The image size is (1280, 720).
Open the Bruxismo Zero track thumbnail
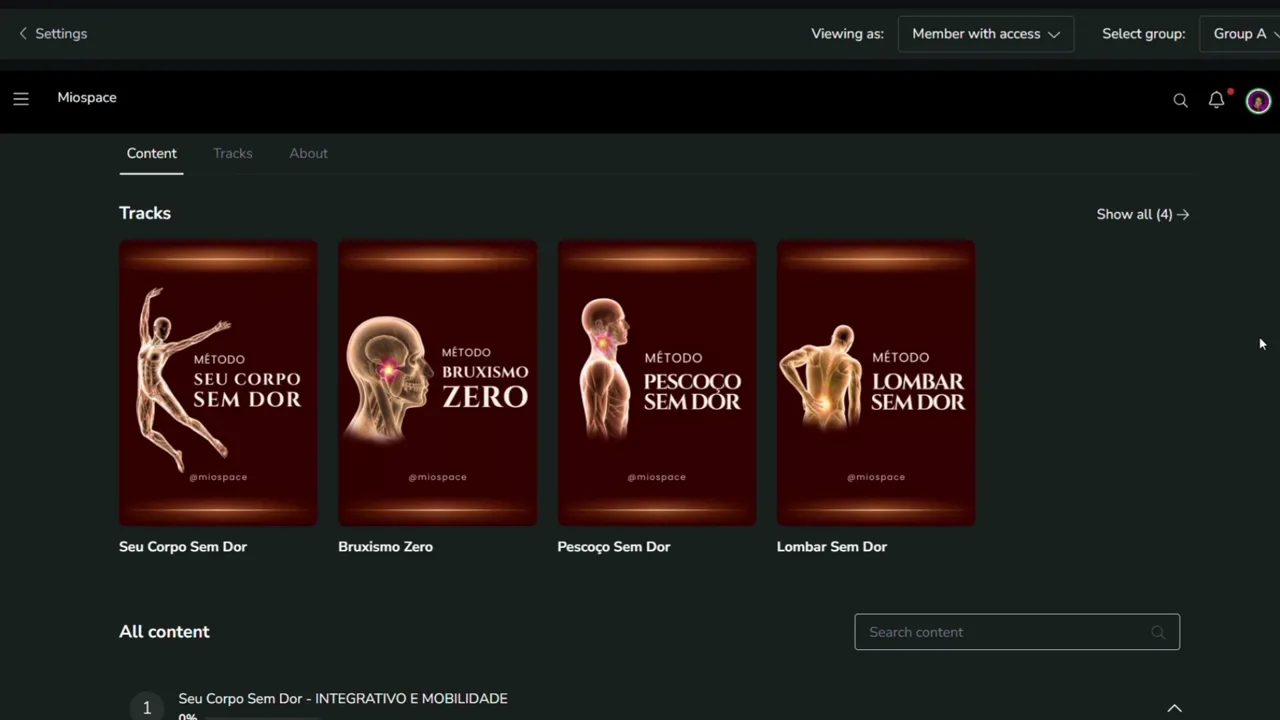tap(437, 383)
